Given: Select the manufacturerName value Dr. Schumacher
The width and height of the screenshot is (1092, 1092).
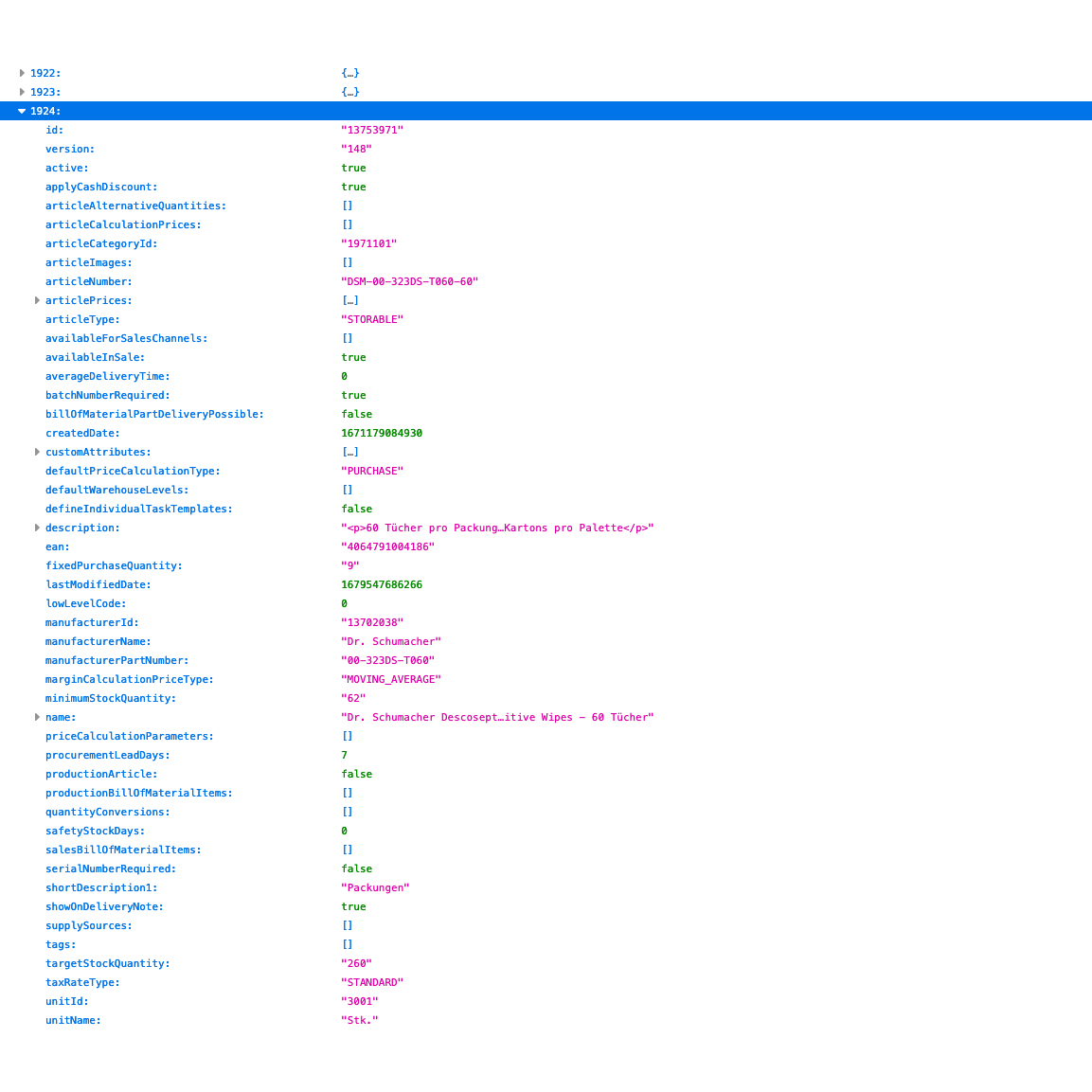Looking at the screenshot, I should coord(391,641).
